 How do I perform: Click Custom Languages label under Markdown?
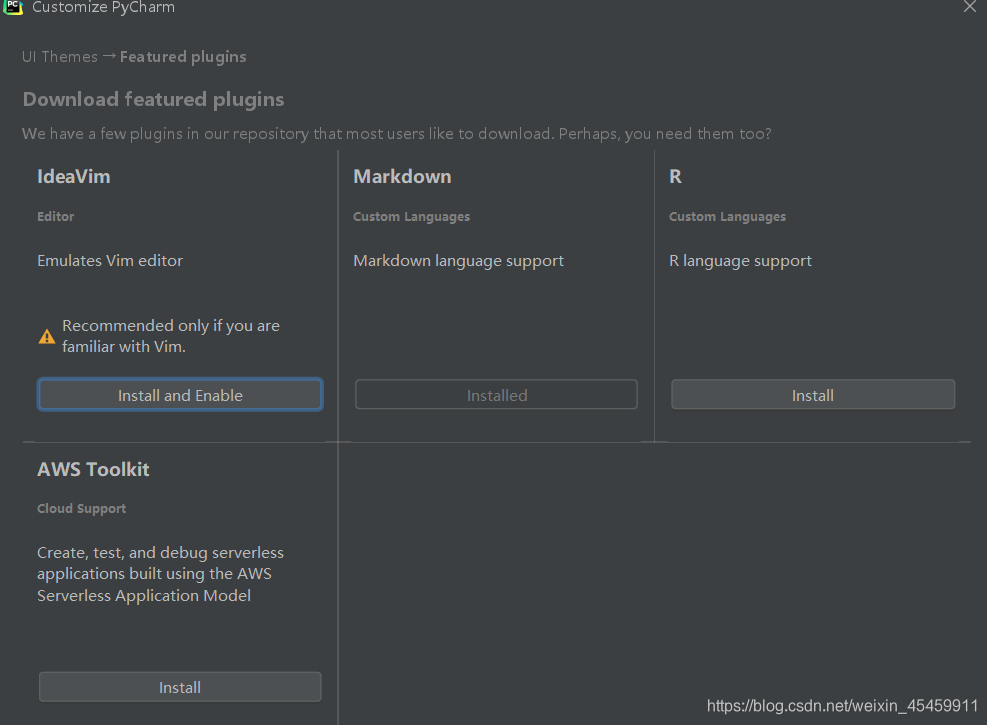click(412, 216)
